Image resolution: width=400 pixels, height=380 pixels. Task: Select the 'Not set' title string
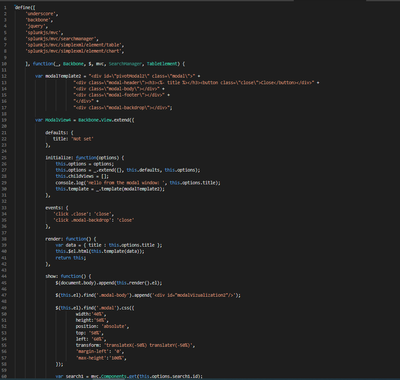82,139
